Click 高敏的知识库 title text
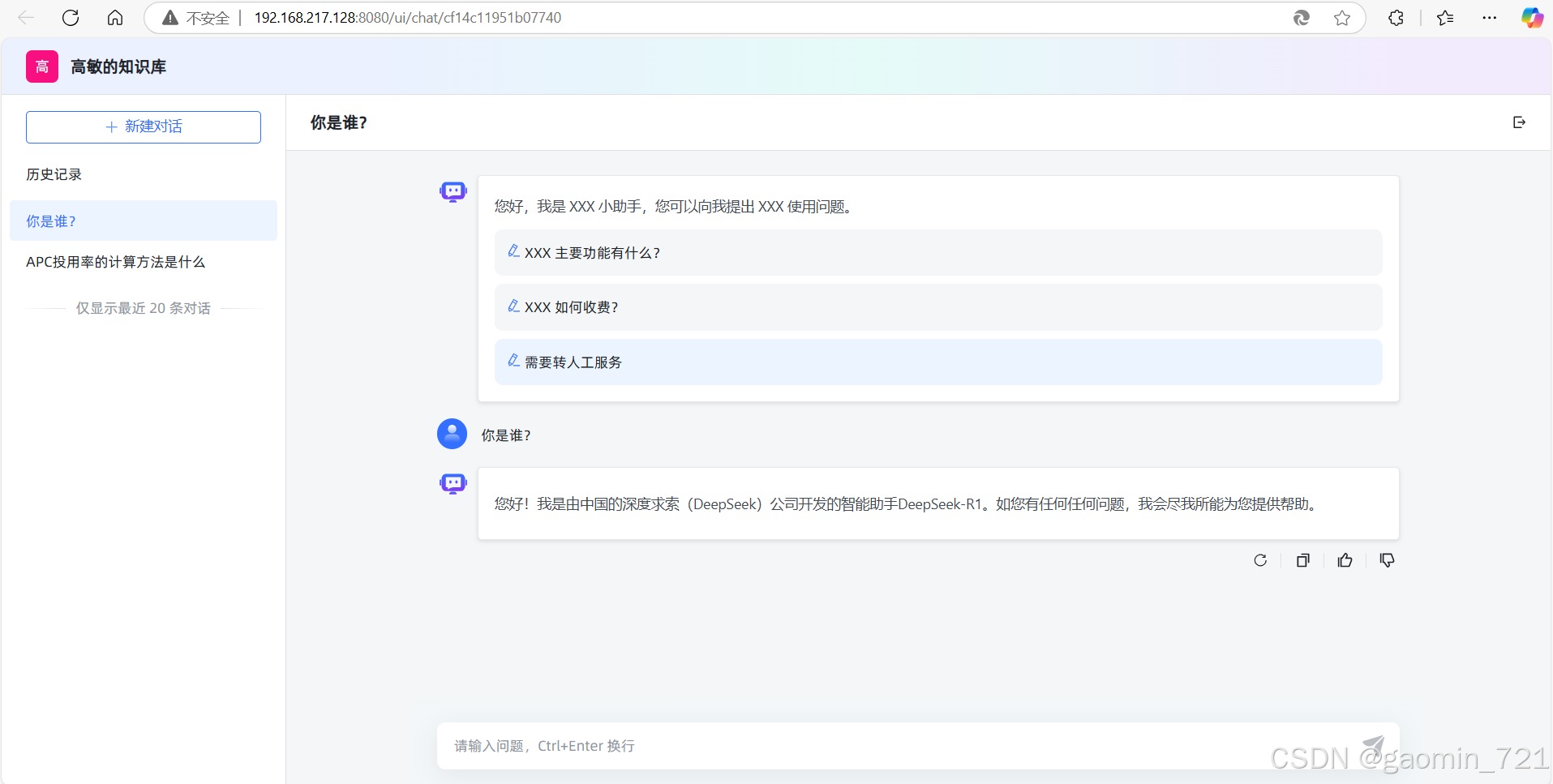 click(x=118, y=66)
